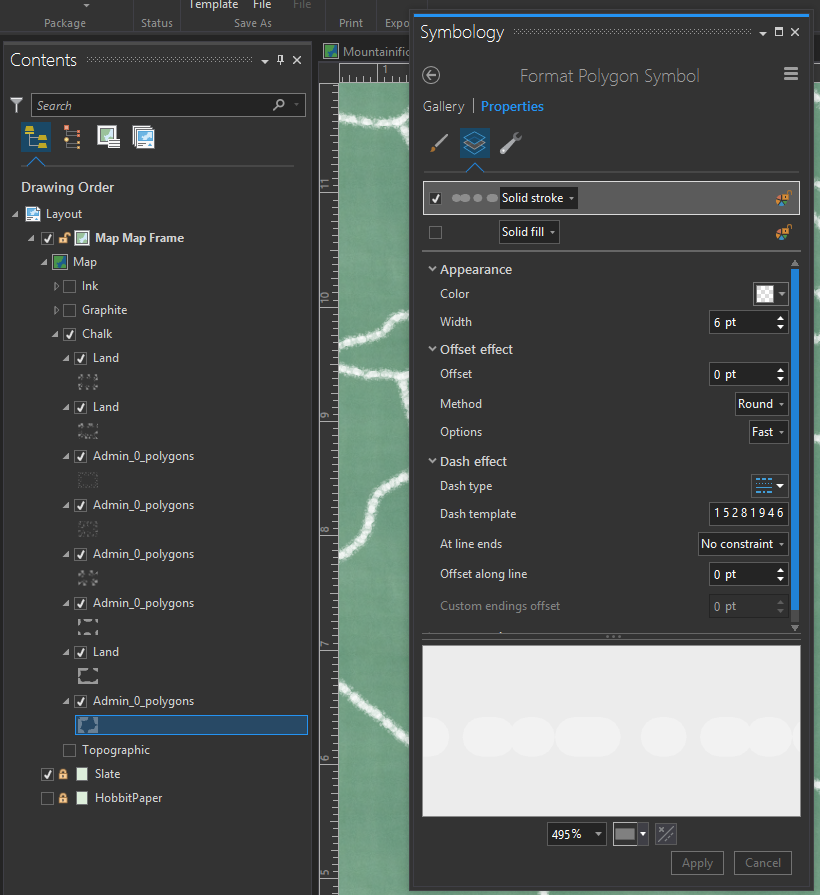Click the preview zoom-to-fit icon
Viewport: 820px width, 895px height.
point(665,834)
